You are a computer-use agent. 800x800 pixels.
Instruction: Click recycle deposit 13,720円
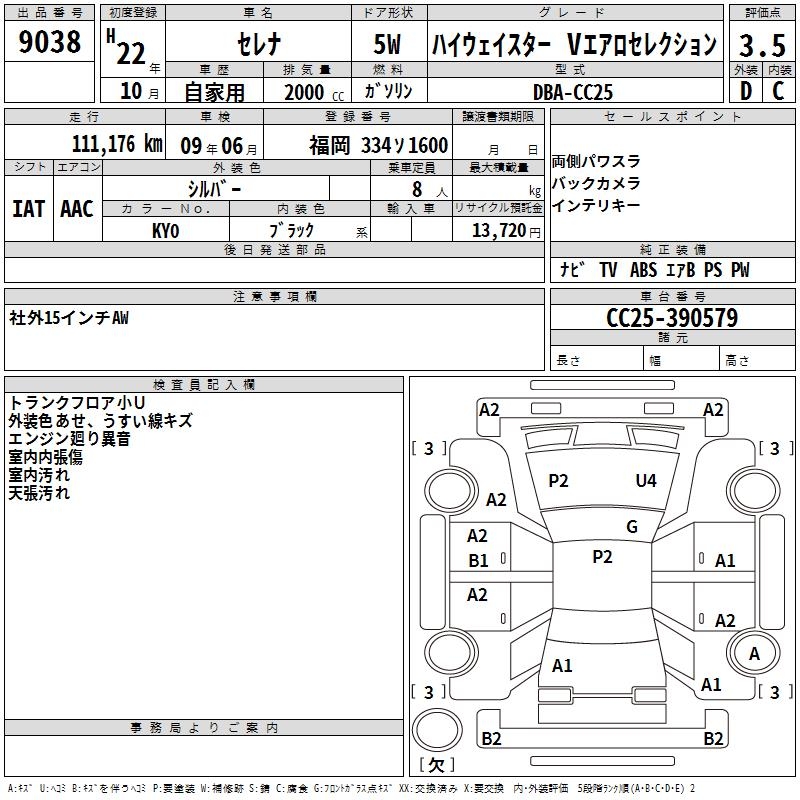(x=506, y=231)
